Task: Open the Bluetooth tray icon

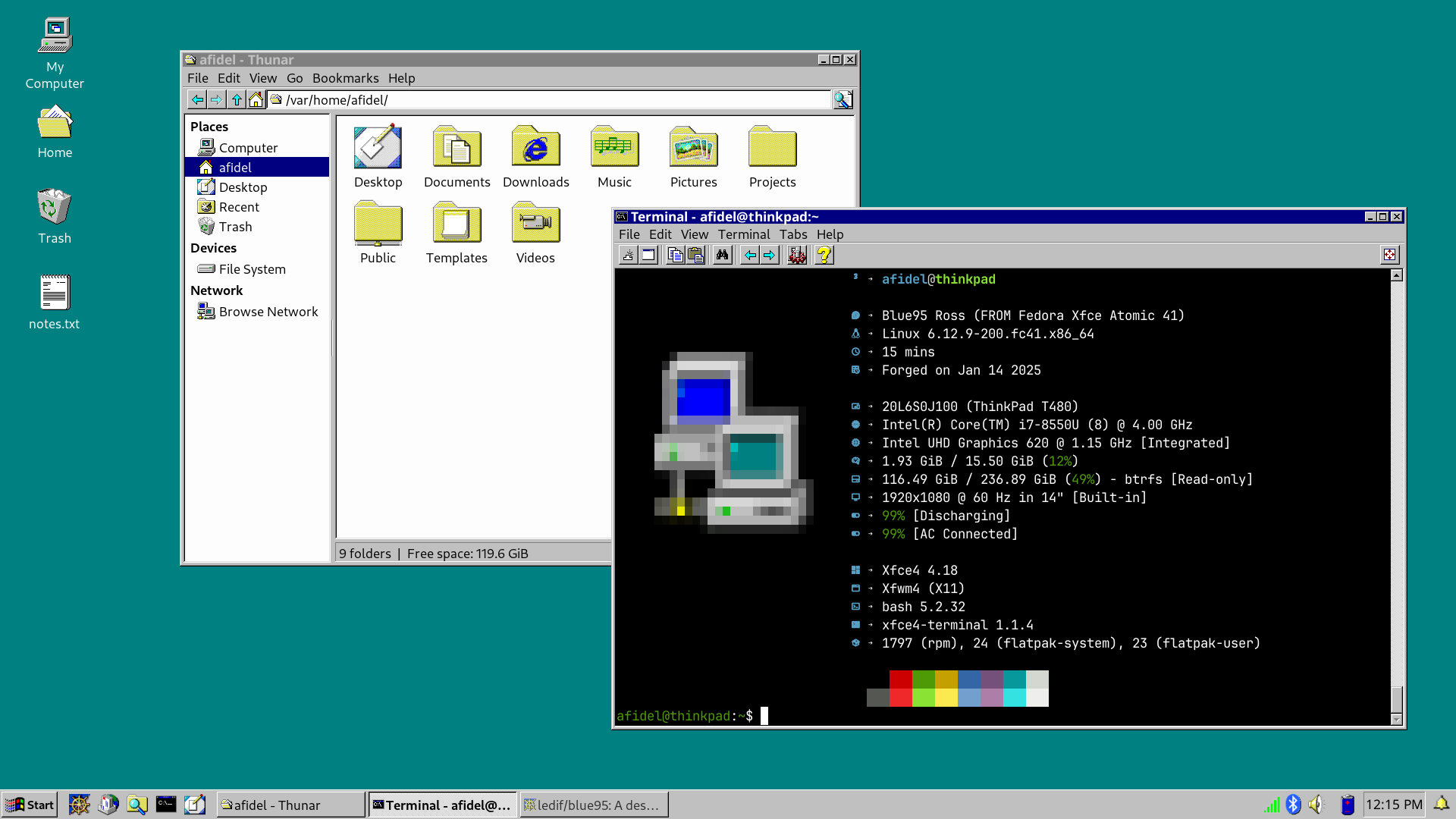Action: 1294,805
